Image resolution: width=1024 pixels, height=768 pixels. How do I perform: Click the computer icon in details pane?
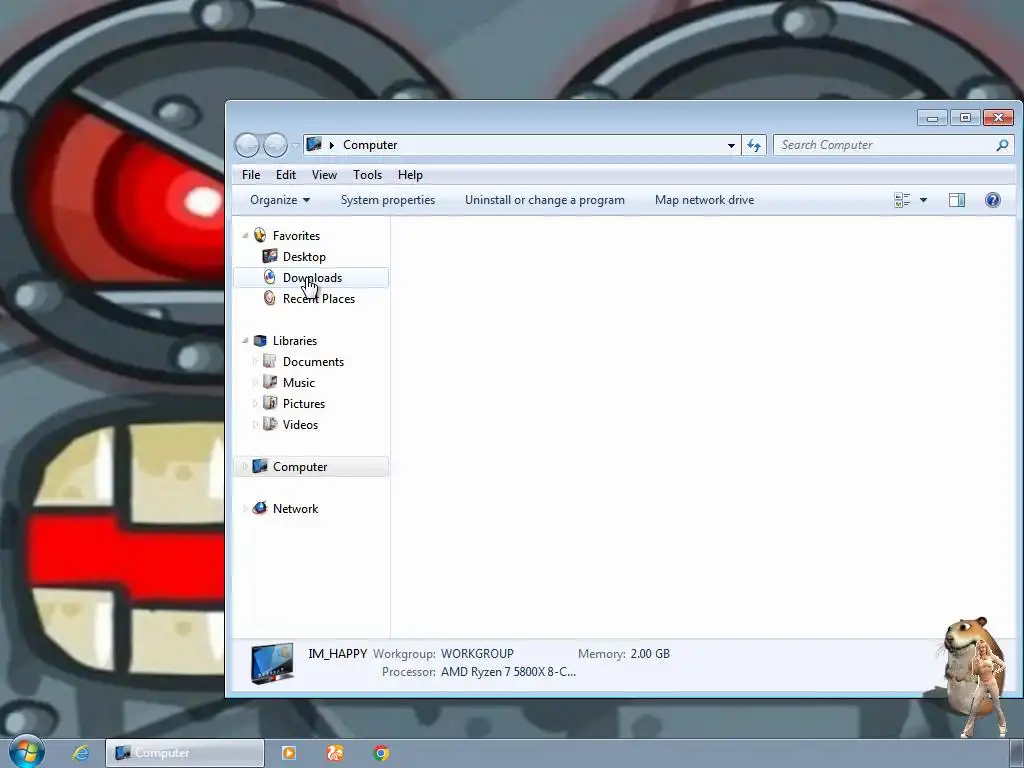point(272,663)
